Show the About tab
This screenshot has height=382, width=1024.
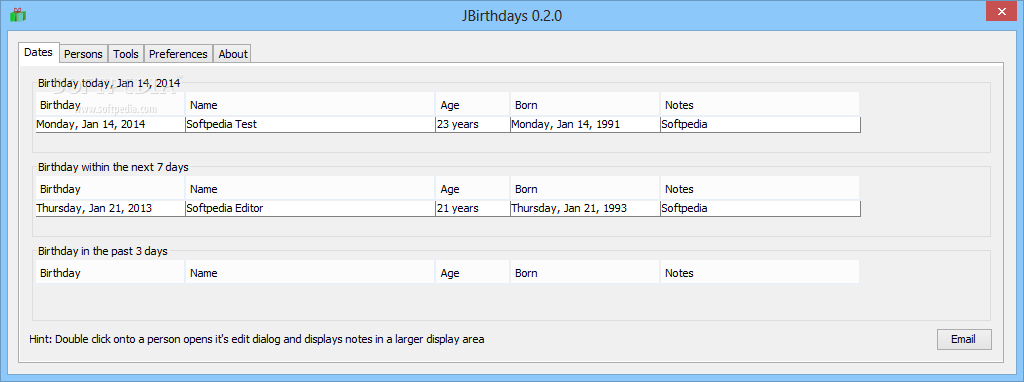tap(232, 54)
